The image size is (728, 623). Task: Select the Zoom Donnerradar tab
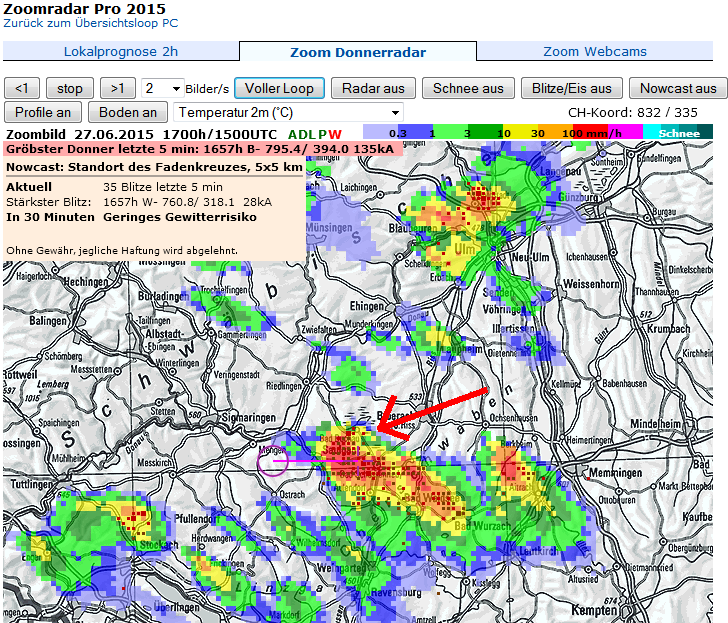358,52
